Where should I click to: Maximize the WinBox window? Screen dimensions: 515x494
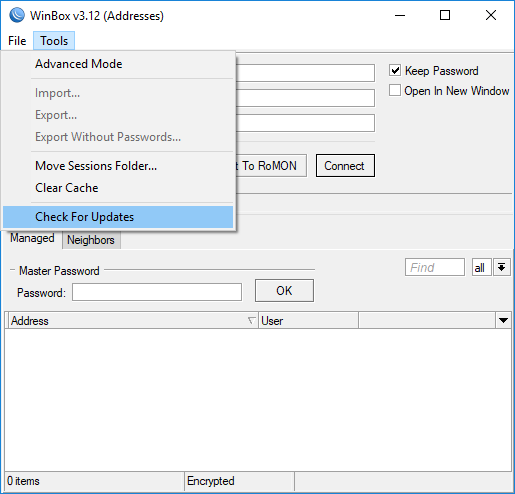(x=445, y=15)
